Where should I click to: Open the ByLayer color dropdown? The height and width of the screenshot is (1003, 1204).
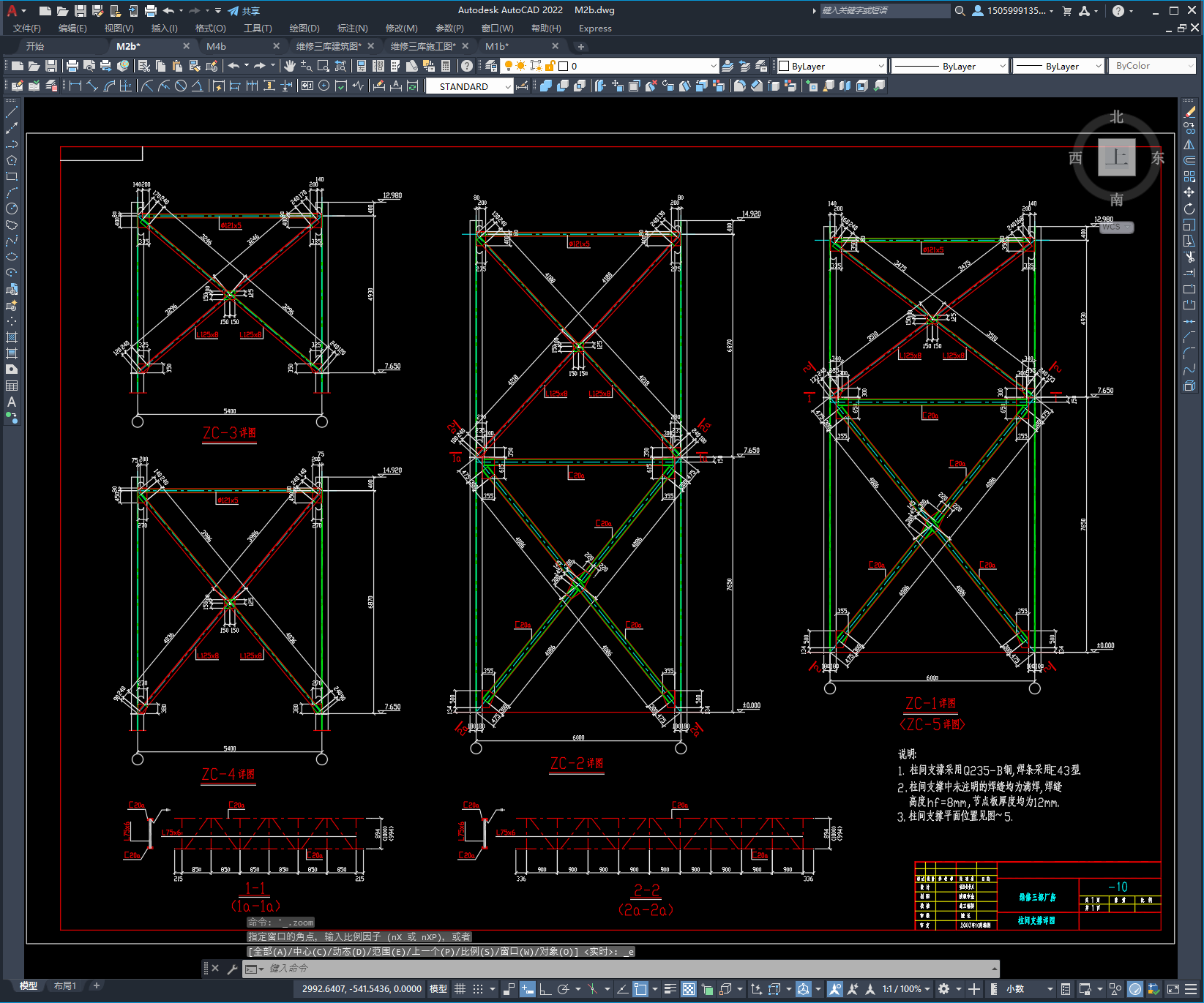point(831,66)
